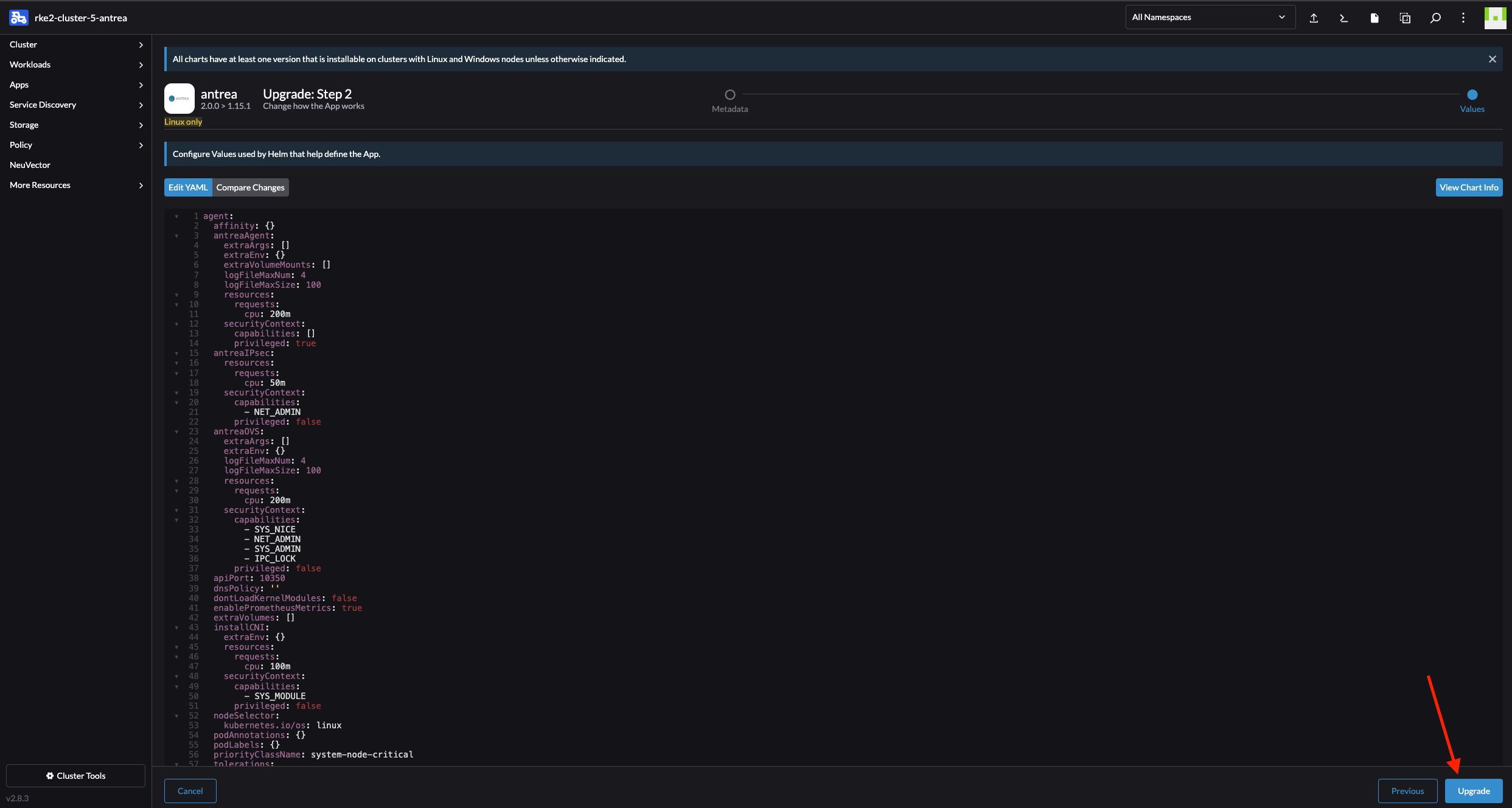
Task: Click the '- IPC_LOCK' capability line
Action: [x=270, y=559]
